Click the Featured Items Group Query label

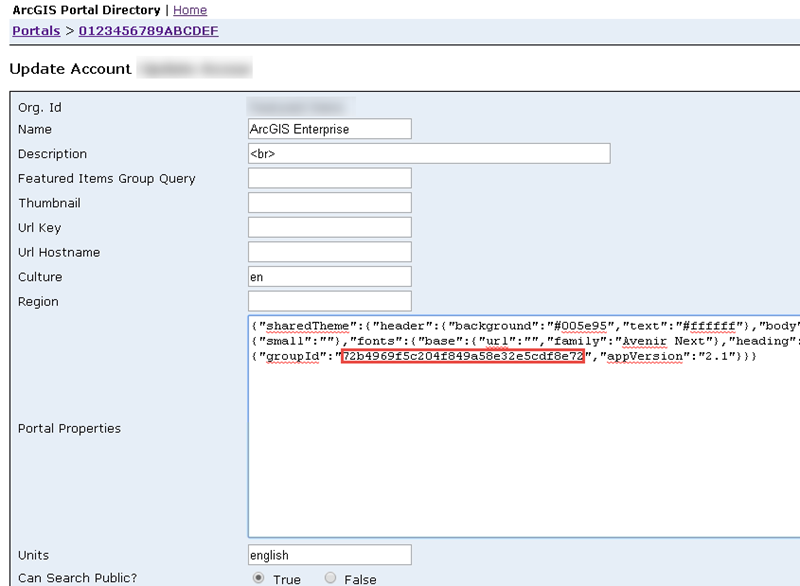coord(107,179)
